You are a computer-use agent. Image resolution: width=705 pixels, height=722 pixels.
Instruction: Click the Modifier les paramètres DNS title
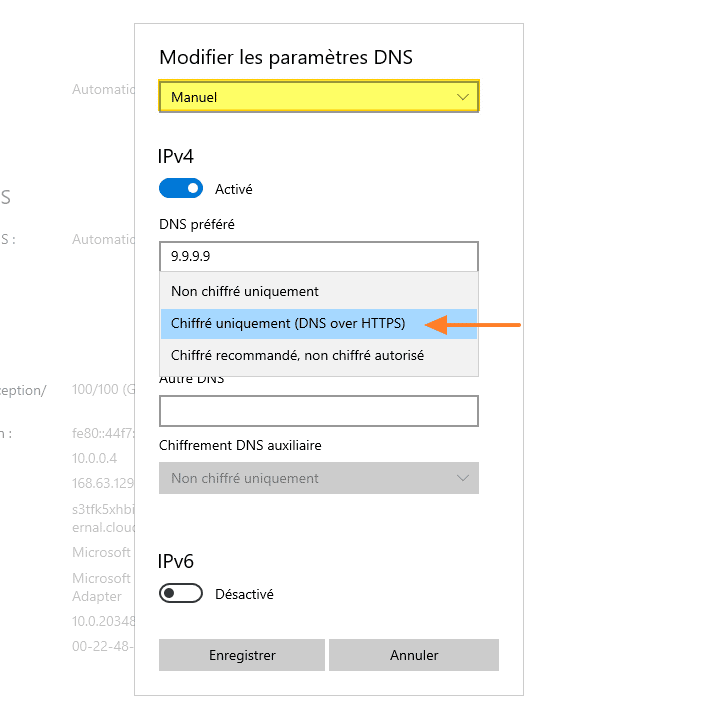tap(286, 57)
